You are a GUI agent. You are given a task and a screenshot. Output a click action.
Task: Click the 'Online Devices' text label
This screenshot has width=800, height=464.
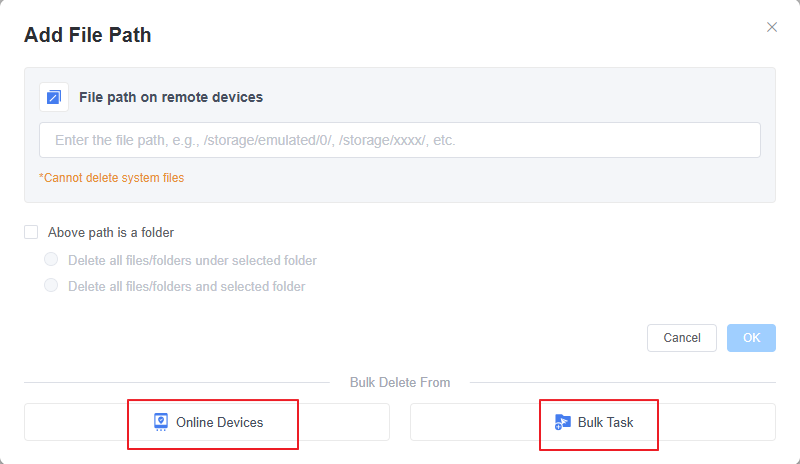coord(219,422)
